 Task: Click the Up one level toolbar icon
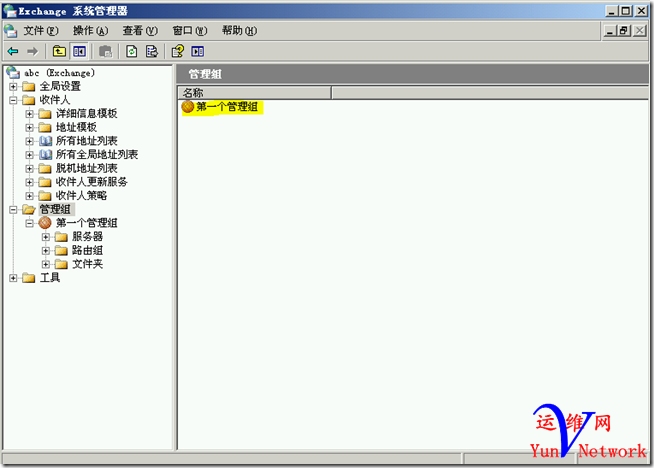tap(59, 51)
